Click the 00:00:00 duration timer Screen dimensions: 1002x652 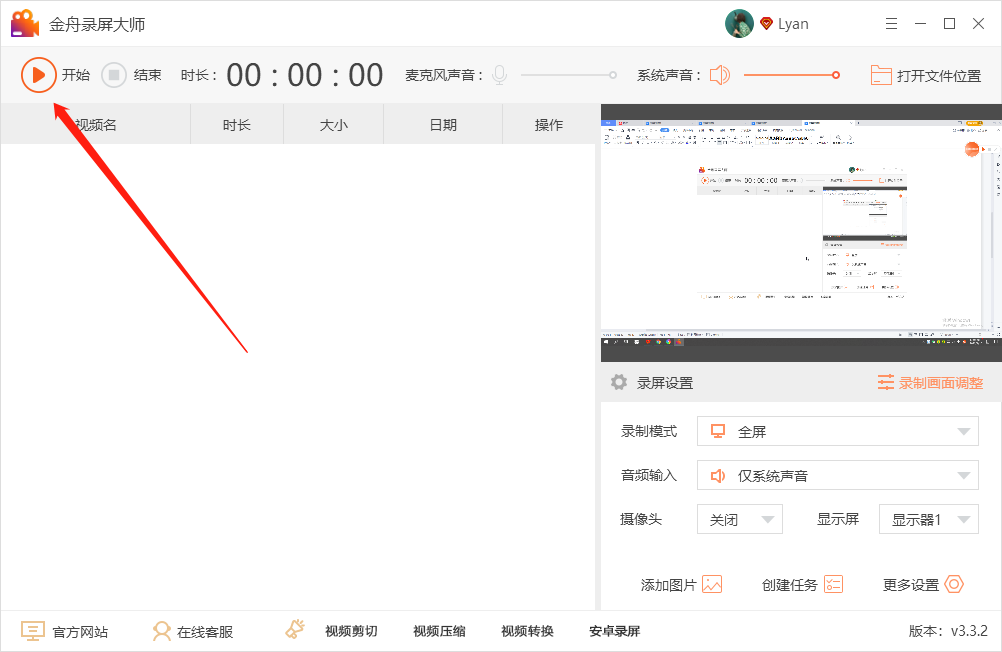pos(305,75)
